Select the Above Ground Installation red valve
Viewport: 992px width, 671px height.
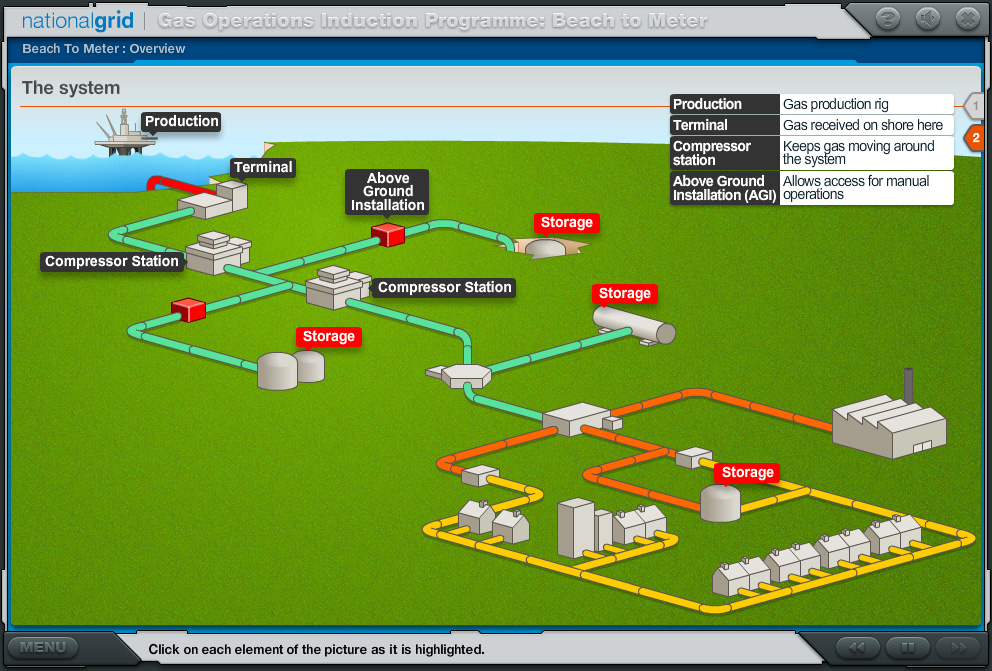pos(388,234)
